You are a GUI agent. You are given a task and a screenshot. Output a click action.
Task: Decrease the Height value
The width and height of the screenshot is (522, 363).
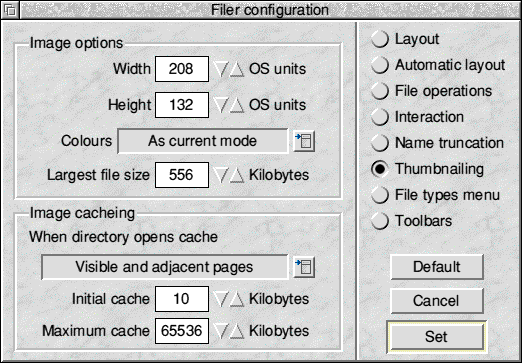tap(221, 105)
